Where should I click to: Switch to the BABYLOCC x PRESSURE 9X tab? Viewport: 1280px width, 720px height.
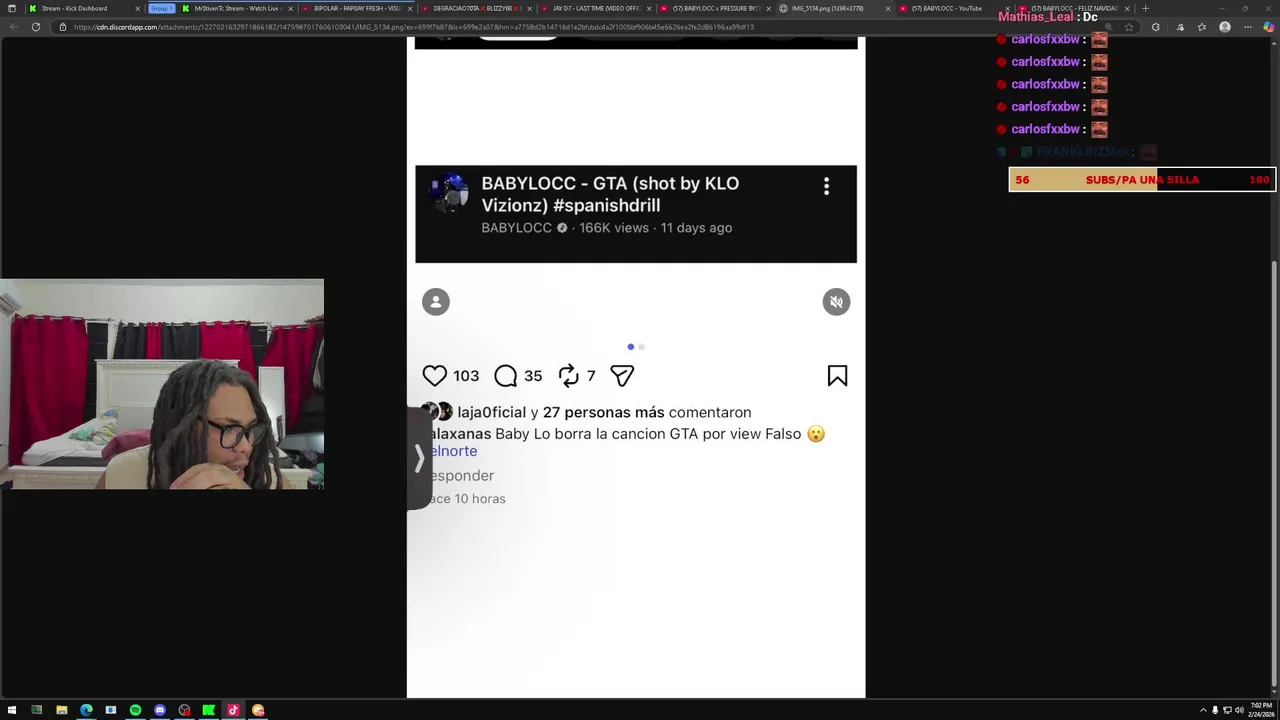[x=714, y=8]
